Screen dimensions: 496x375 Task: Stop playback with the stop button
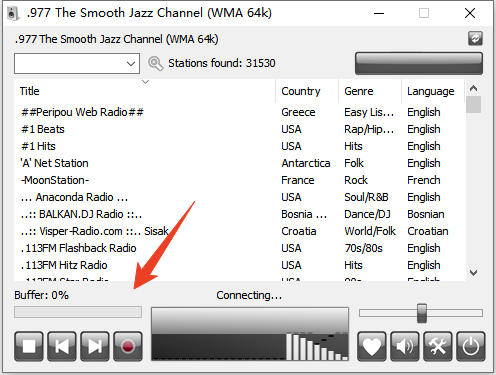tap(29, 346)
